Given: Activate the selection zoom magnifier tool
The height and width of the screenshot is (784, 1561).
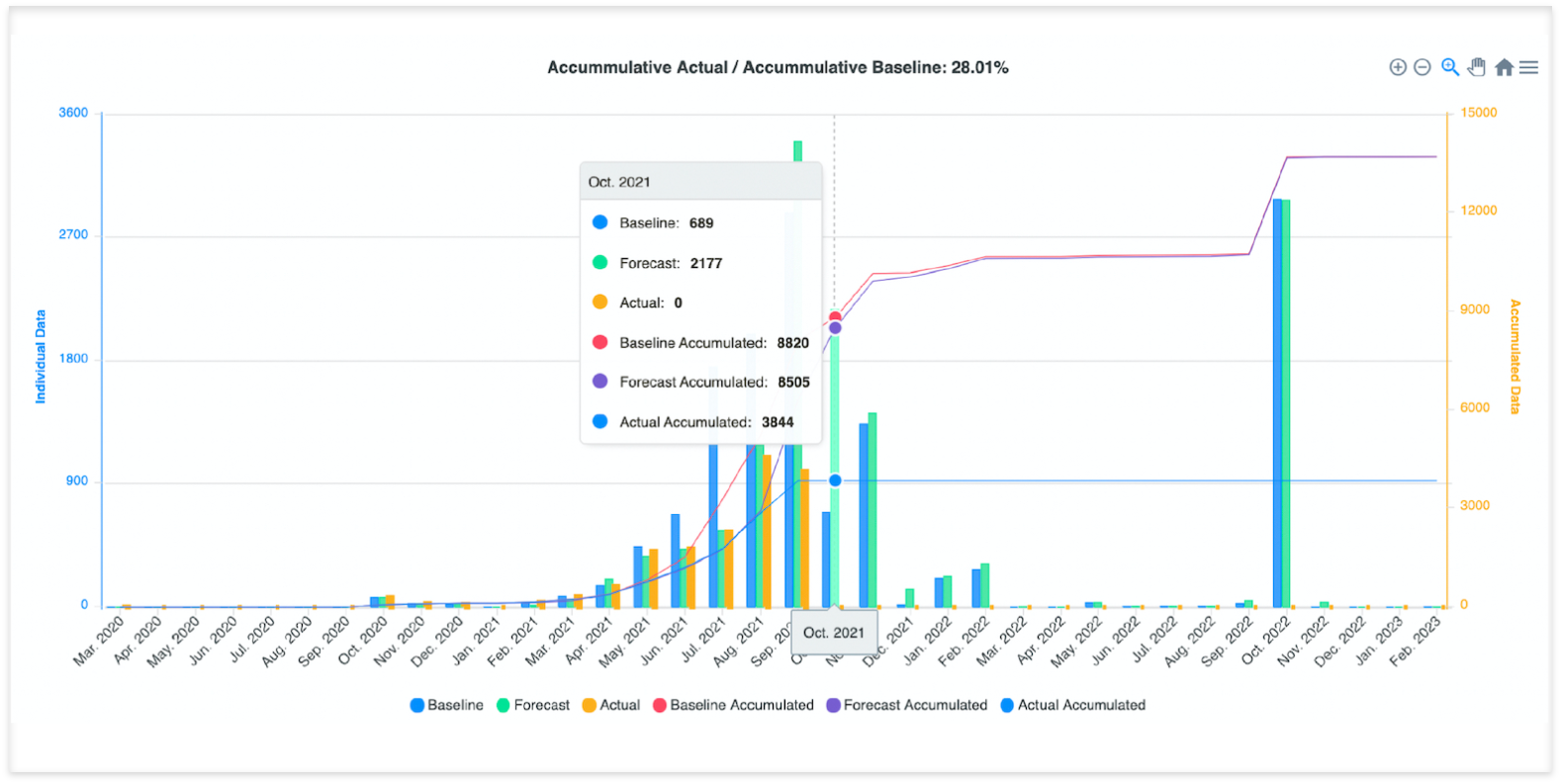Looking at the screenshot, I should click(x=1449, y=67).
